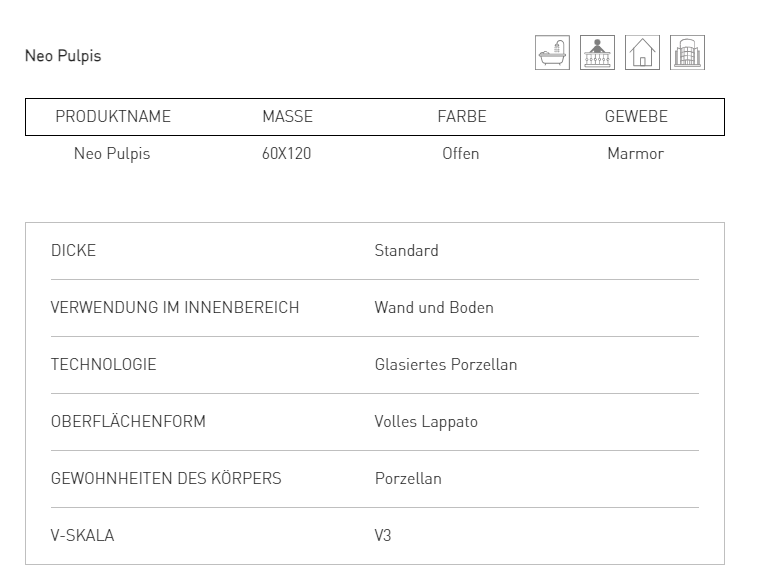This screenshot has height=583, width=765.
Task: Click the VERWENDUNG IM INNENBEREICH label
Action: (x=175, y=308)
